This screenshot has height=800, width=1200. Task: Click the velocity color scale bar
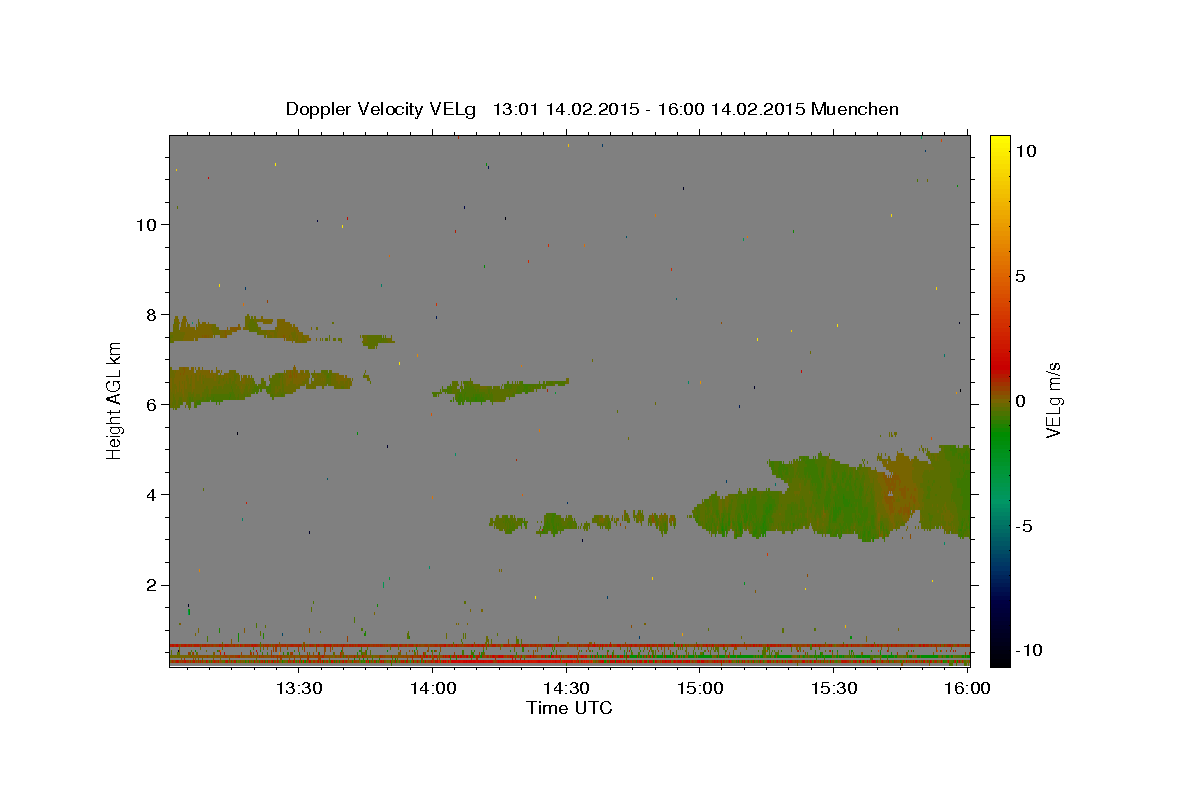pos(1000,400)
